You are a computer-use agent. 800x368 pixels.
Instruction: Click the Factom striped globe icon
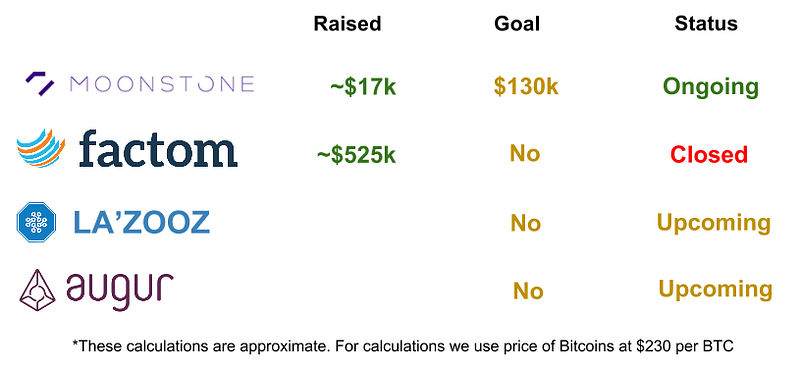(x=41, y=149)
